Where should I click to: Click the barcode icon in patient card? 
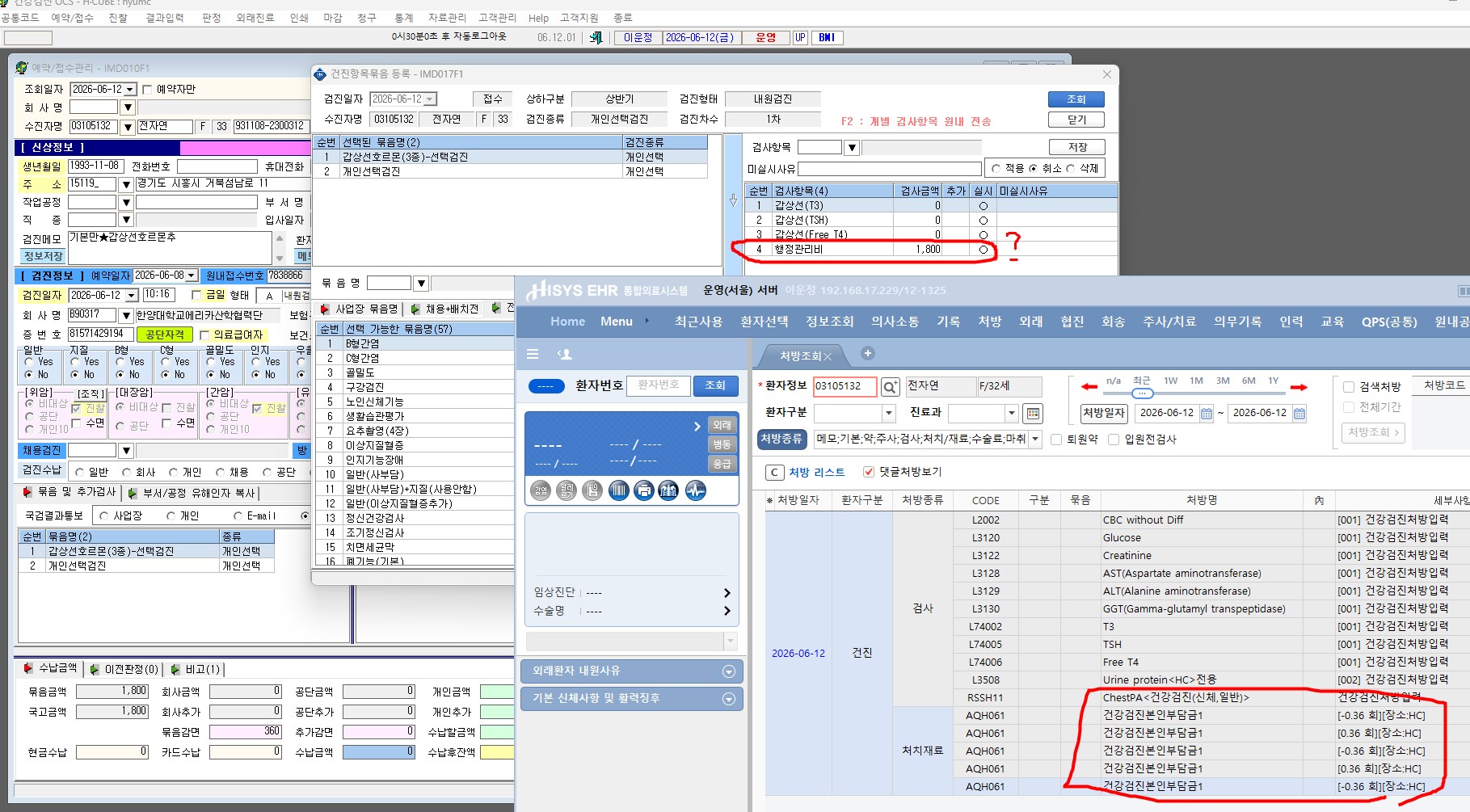tap(618, 490)
